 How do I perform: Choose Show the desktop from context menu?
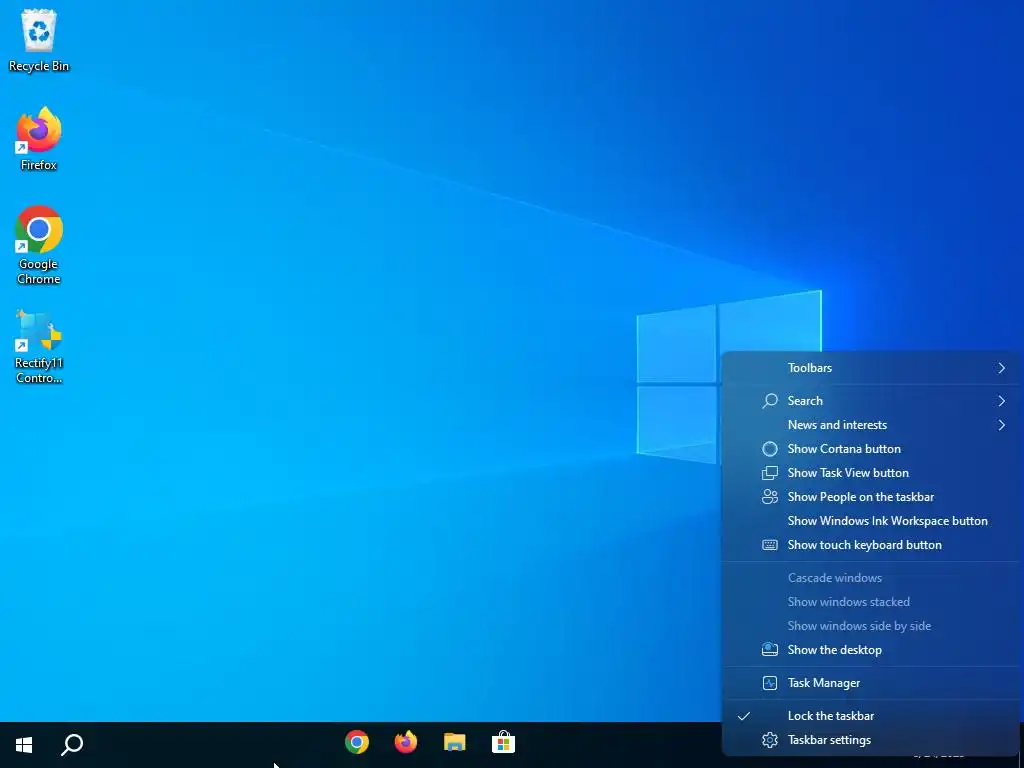click(x=871, y=650)
